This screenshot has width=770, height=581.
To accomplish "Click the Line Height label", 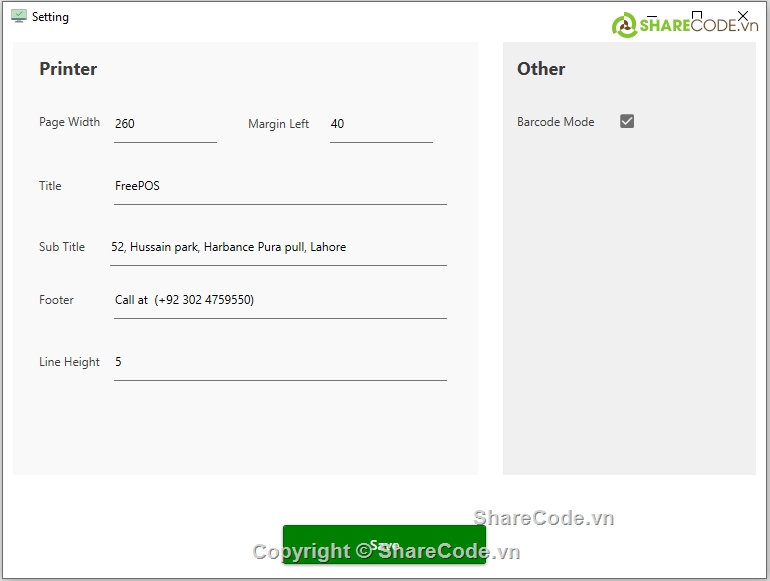I will [69, 362].
